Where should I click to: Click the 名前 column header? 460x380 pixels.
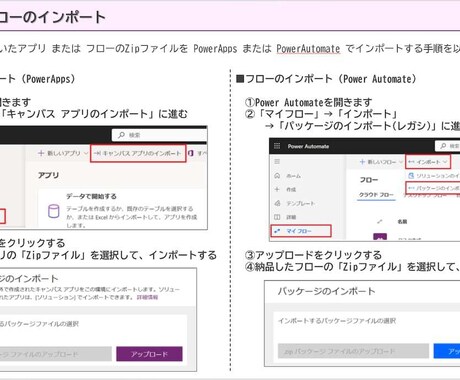(x=402, y=221)
